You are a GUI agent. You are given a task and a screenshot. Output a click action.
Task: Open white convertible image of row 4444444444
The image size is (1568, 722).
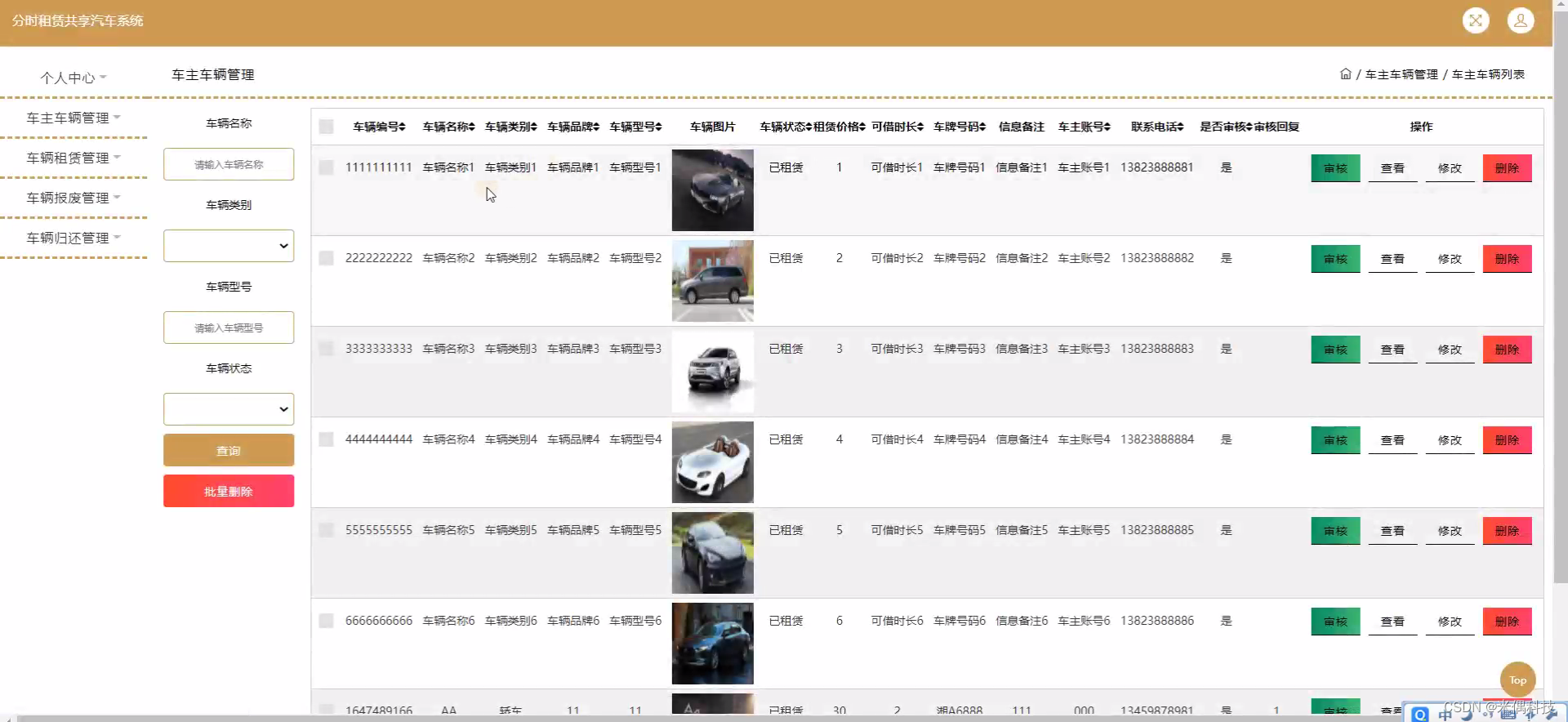pyautogui.click(x=712, y=462)
